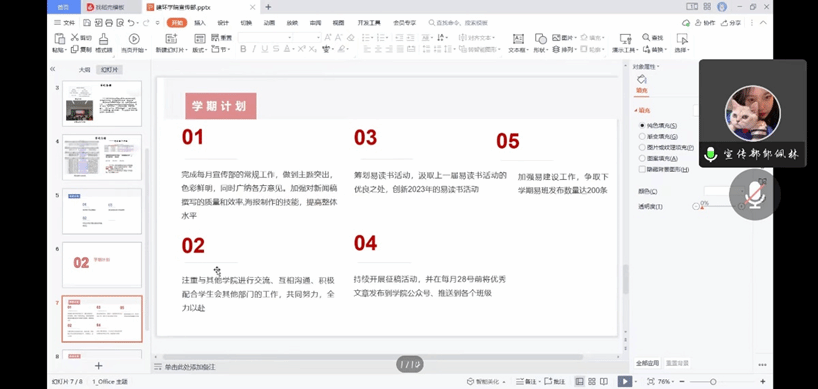Select the Format Painter brush
The height and width of the screenshot is (389, 818).
coord(104,39)
